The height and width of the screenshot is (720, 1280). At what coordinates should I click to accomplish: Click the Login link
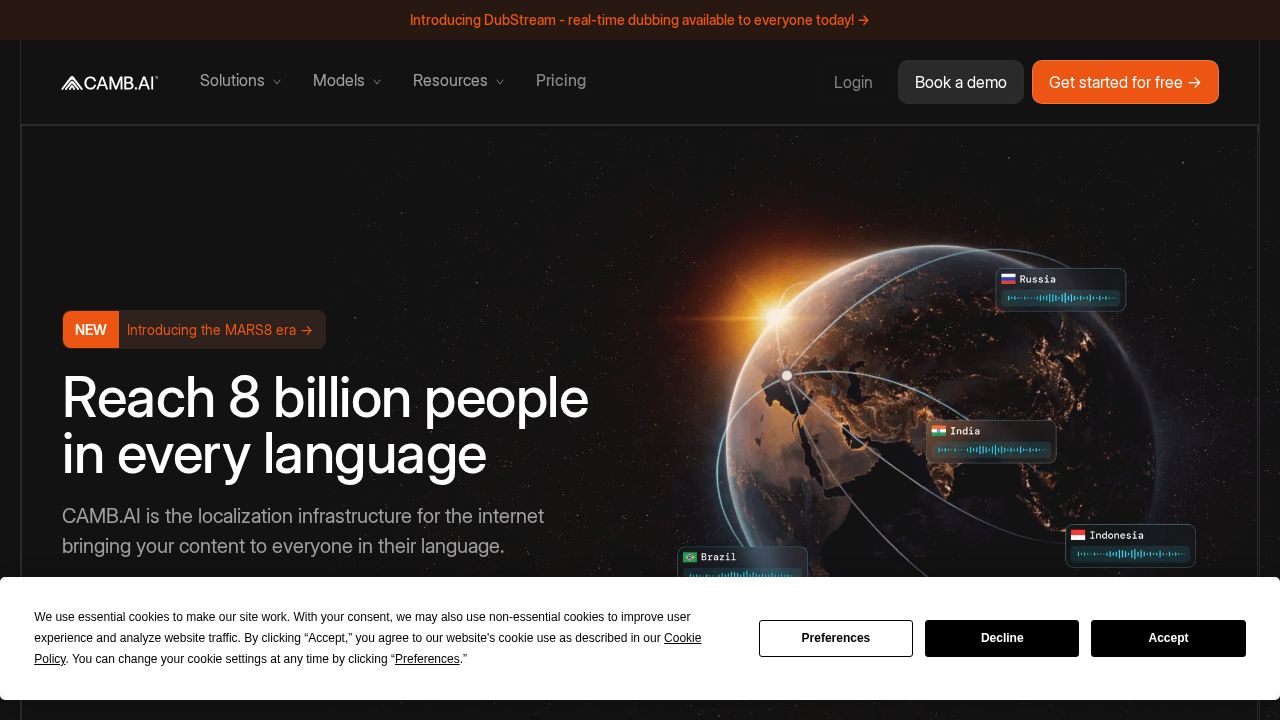pyautogui.click(x=853, y=82)
